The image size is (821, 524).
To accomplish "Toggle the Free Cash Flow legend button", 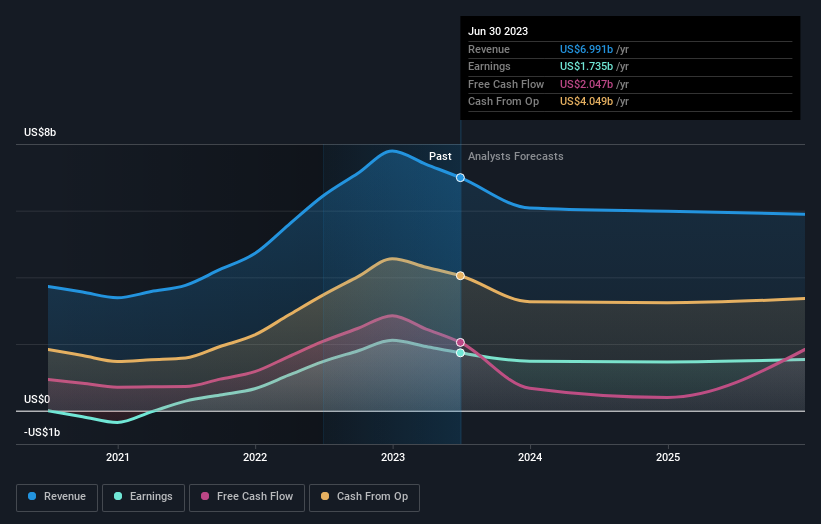I will (x=247, y=497).
